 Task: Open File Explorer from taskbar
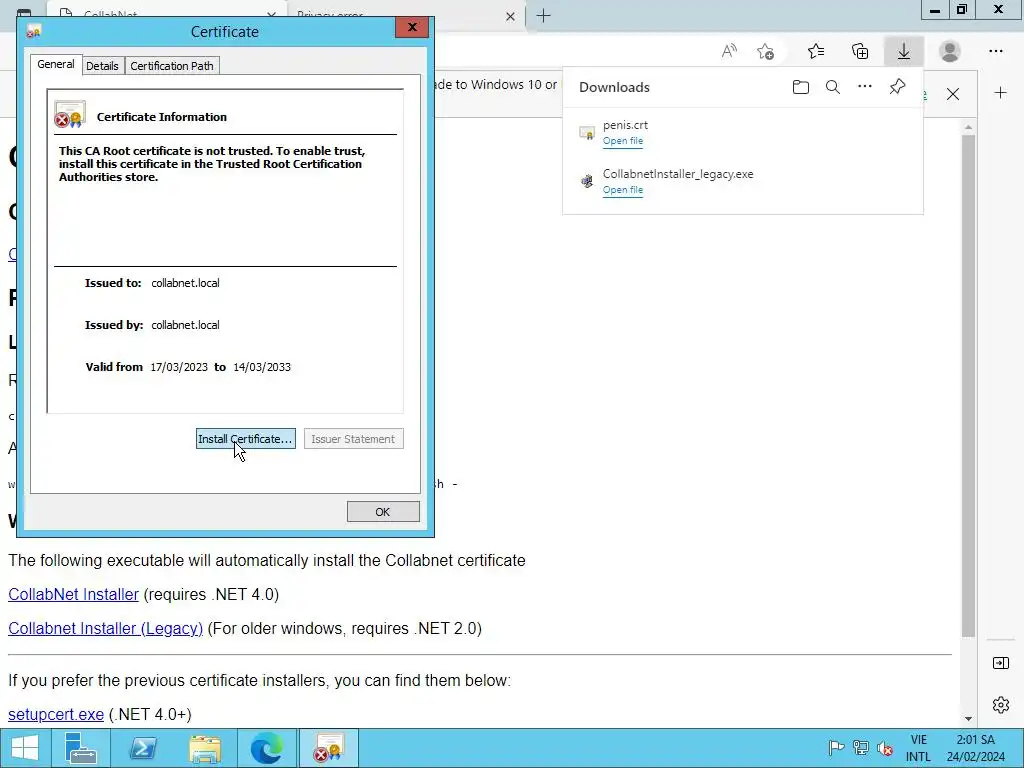[x=204, y=748]
